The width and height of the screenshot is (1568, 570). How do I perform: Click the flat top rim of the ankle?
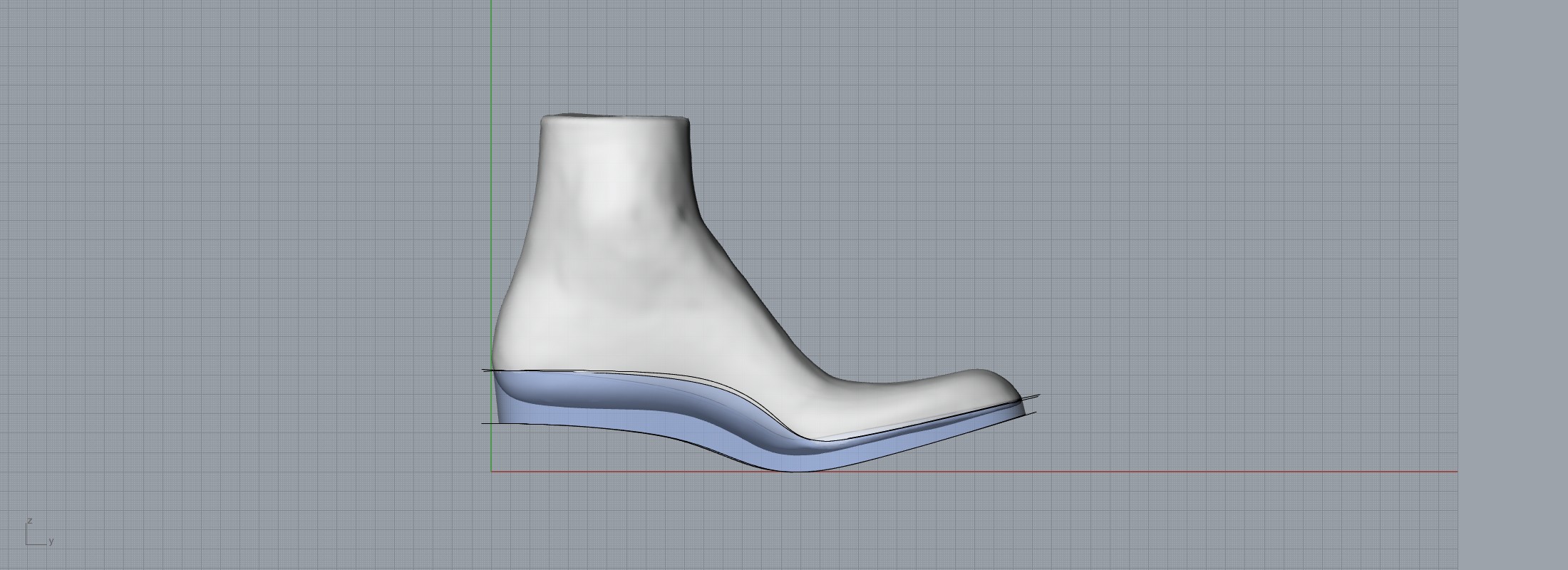pyautogui.click(x=613, y=117)
